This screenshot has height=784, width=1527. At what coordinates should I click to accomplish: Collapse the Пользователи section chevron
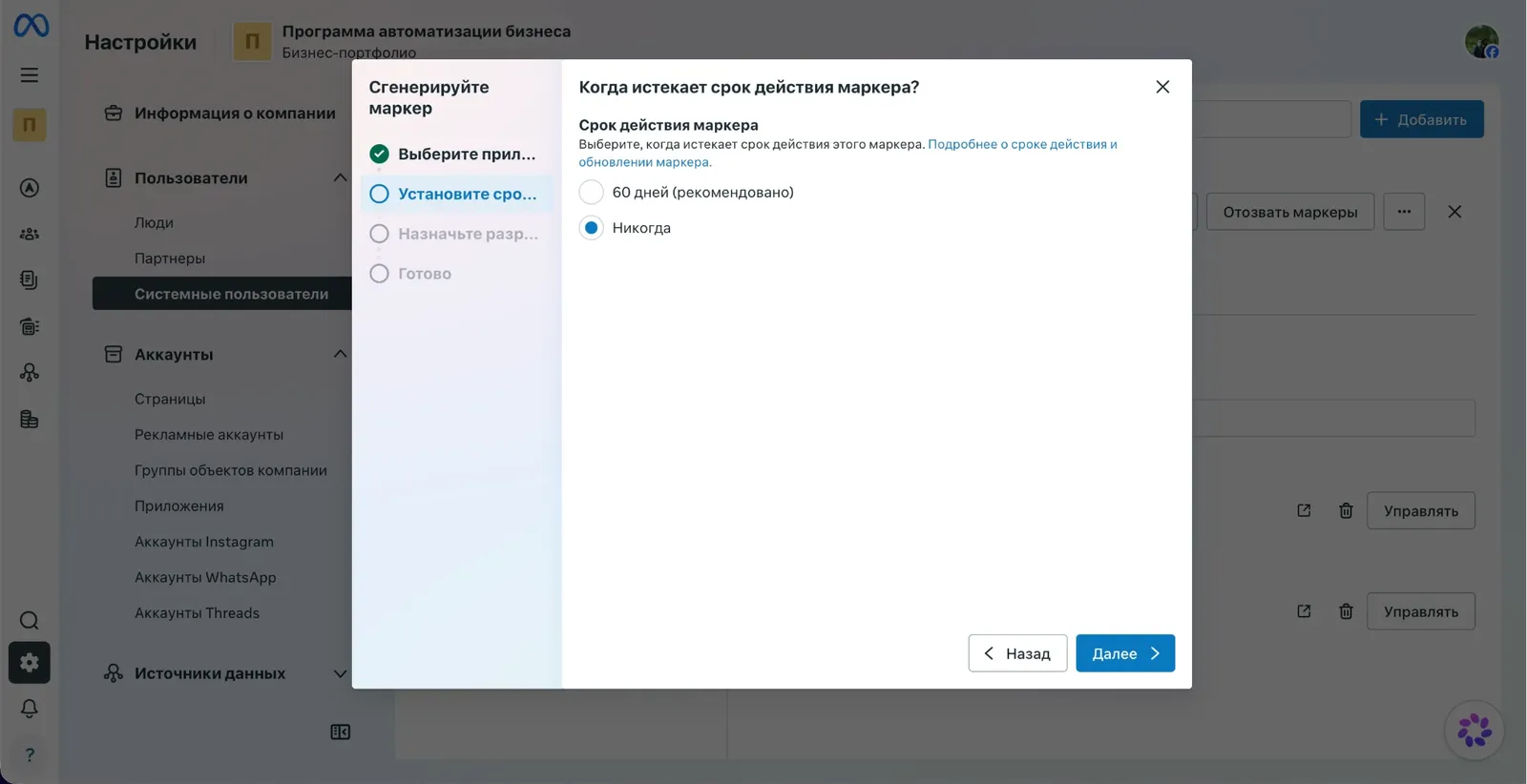340,177
